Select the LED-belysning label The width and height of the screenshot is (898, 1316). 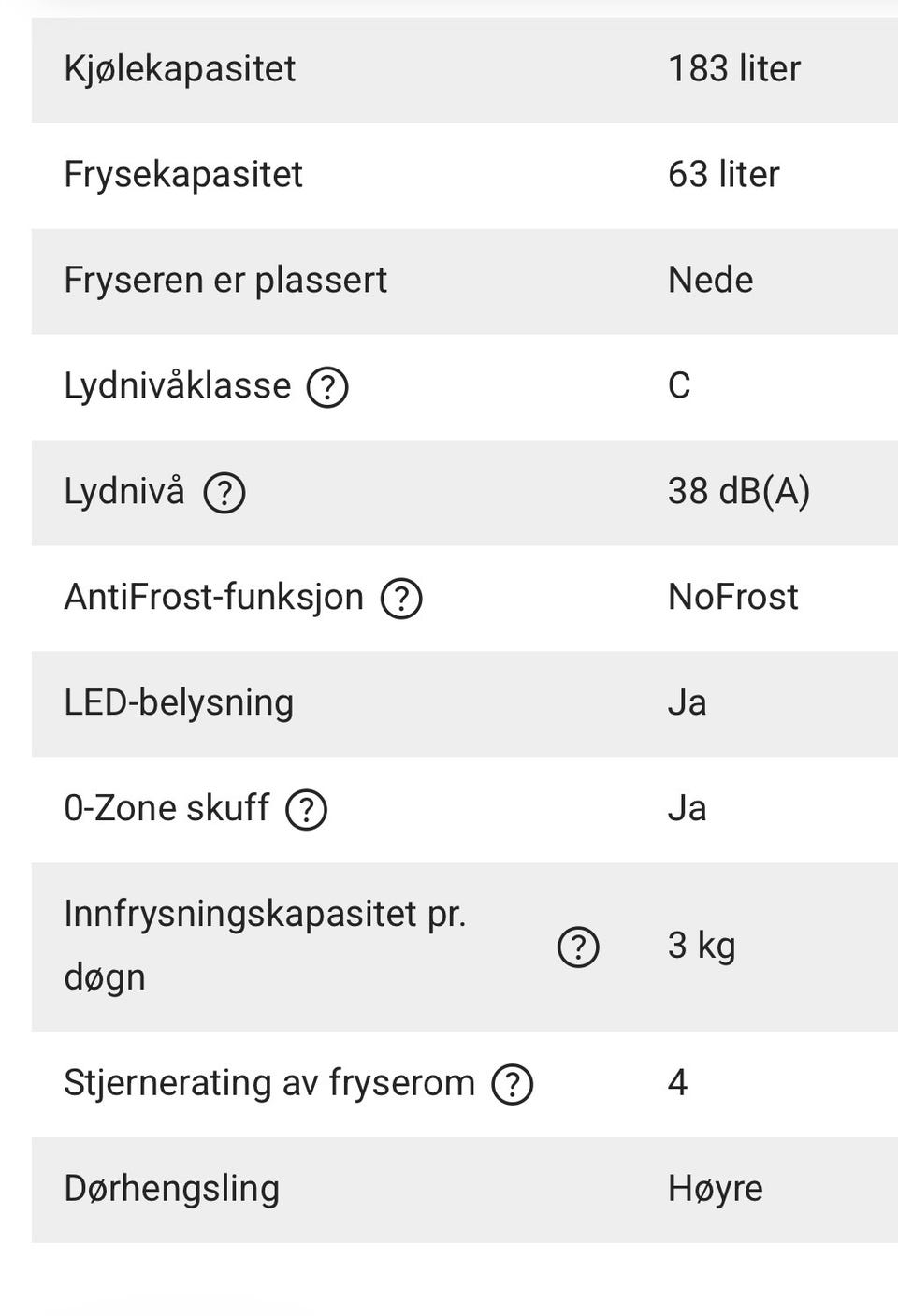(x=179, y=703)
